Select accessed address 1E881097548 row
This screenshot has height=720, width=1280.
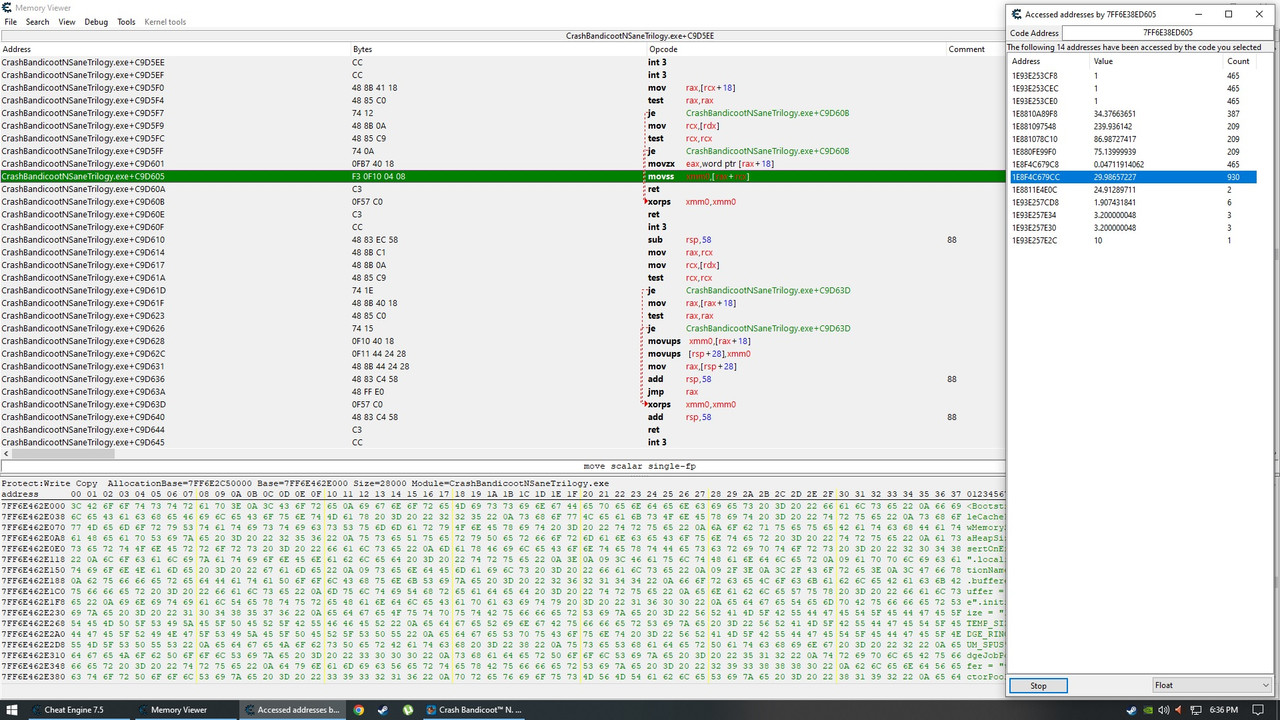(1133, 127)
